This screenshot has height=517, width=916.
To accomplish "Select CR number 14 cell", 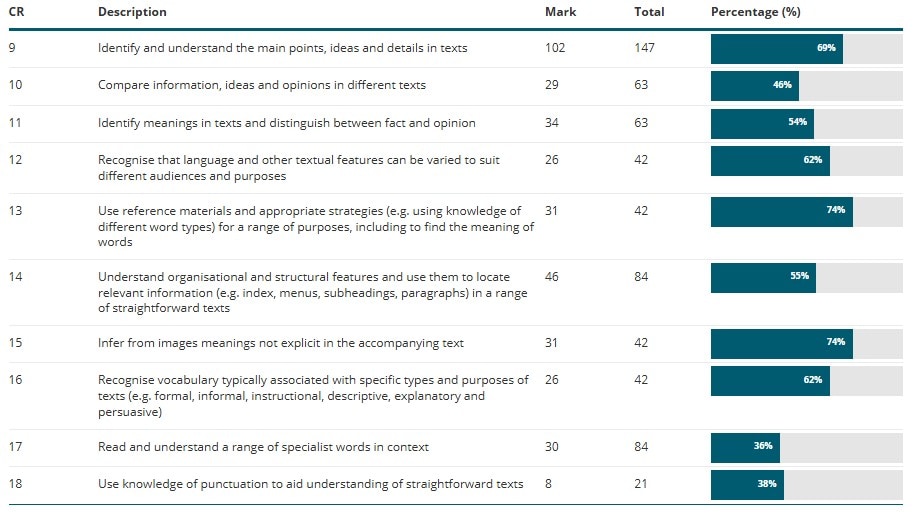I will [x=16, y=277].
